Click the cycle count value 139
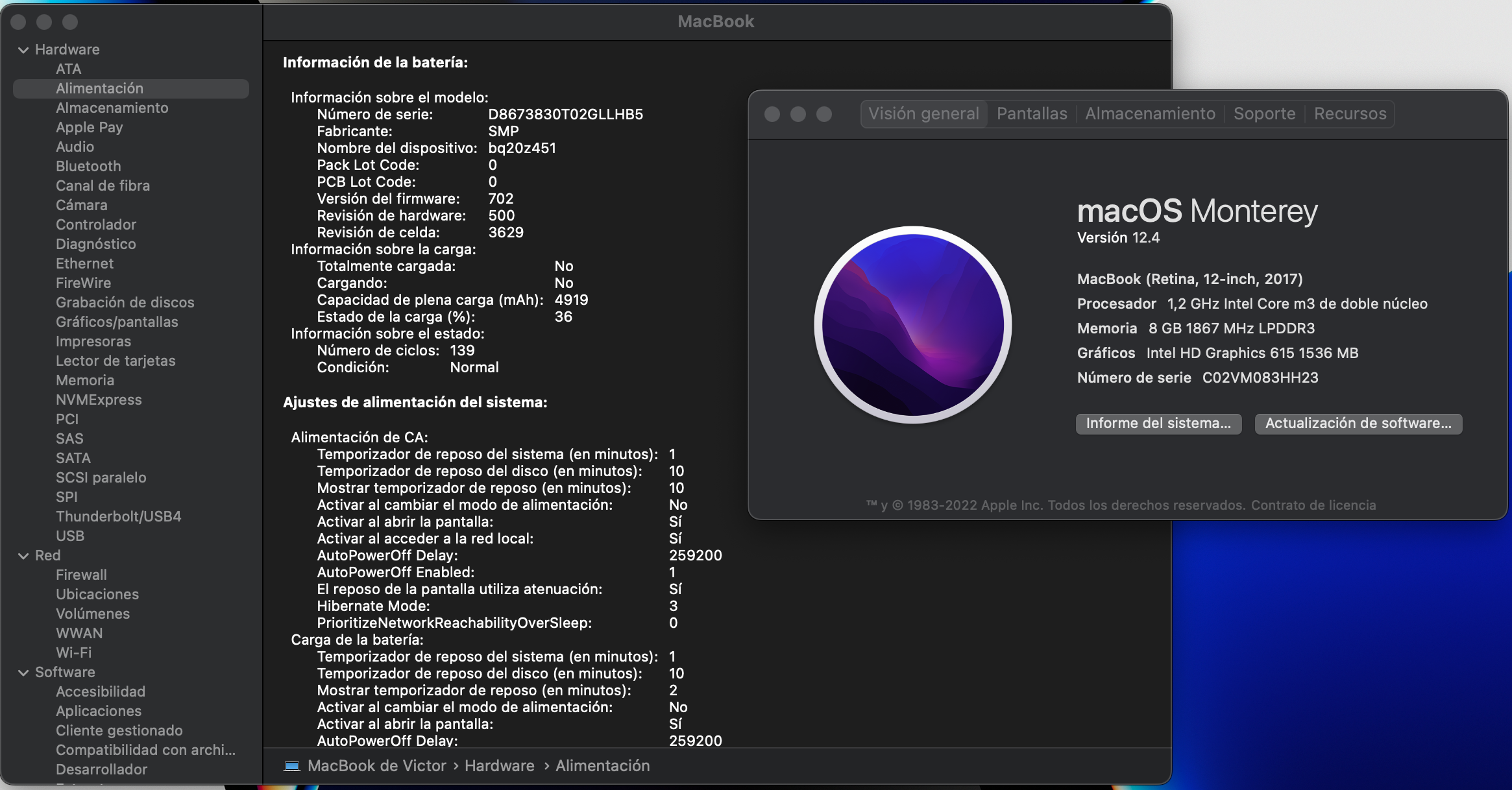 coord(462,351)
